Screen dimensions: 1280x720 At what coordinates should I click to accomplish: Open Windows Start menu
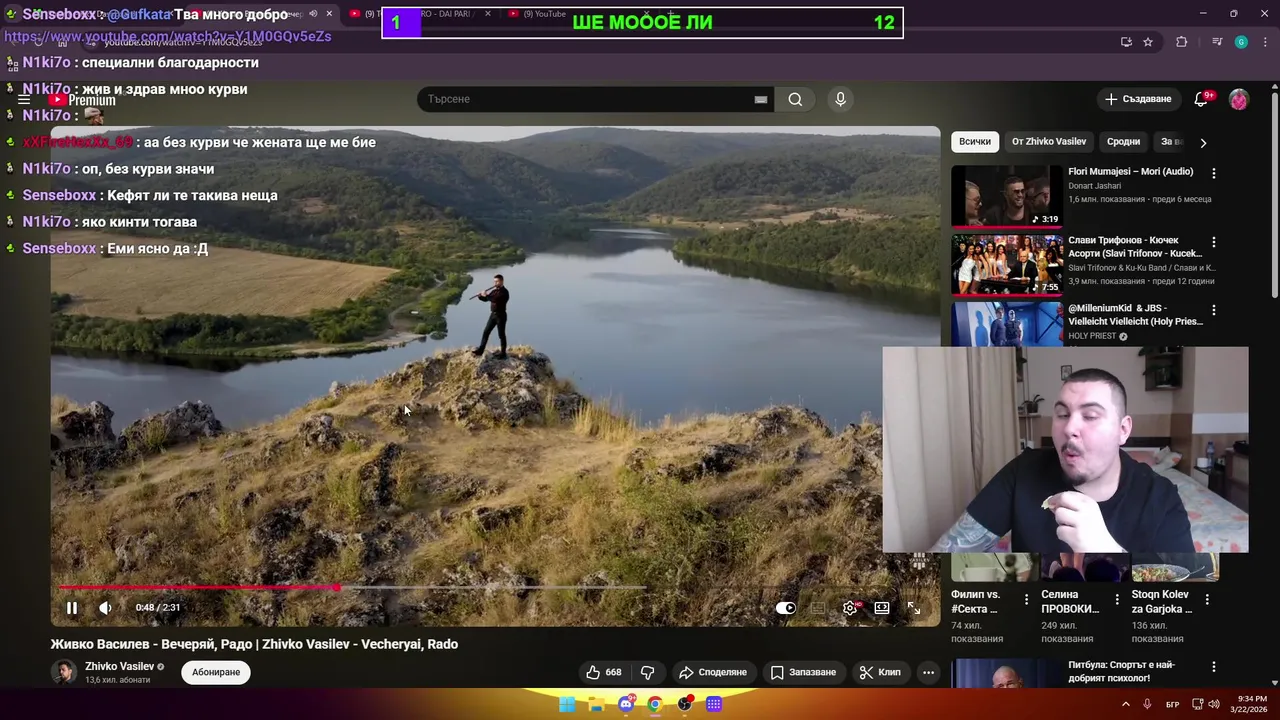tap(567, 704)
